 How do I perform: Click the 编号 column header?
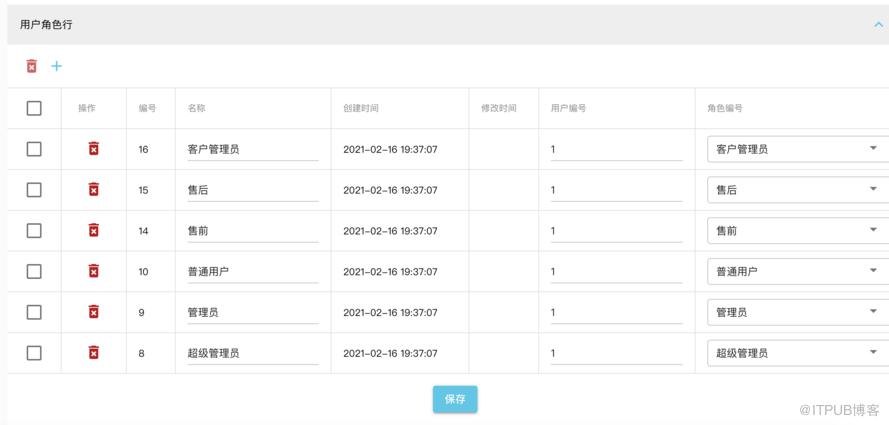[x=147, y=108]
